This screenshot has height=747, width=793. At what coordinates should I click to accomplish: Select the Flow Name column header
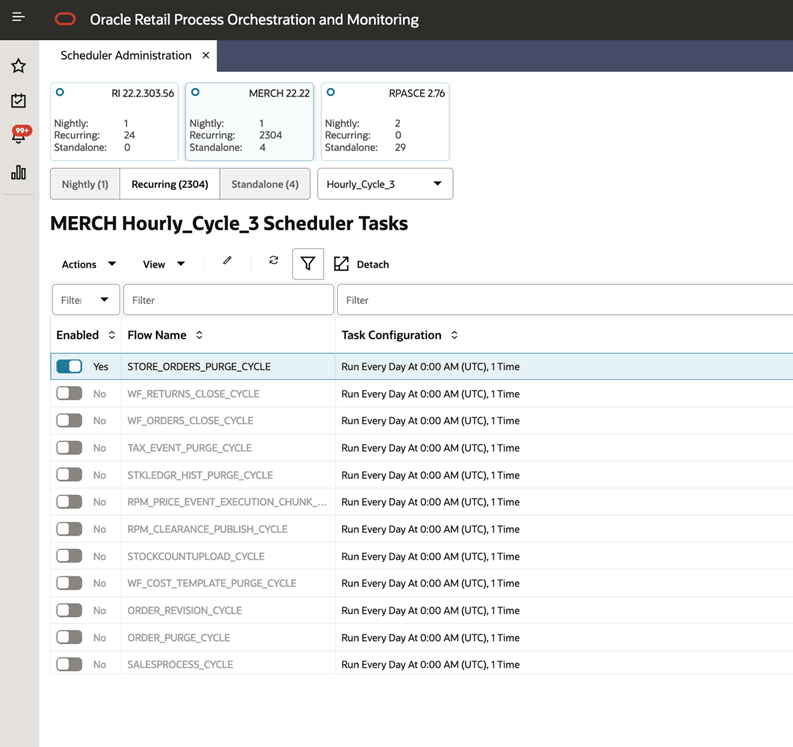point(157,335)
